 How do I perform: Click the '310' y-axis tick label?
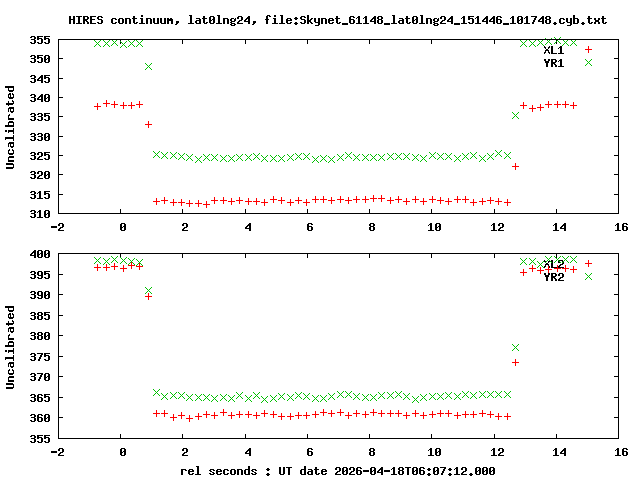coord(40,214)
